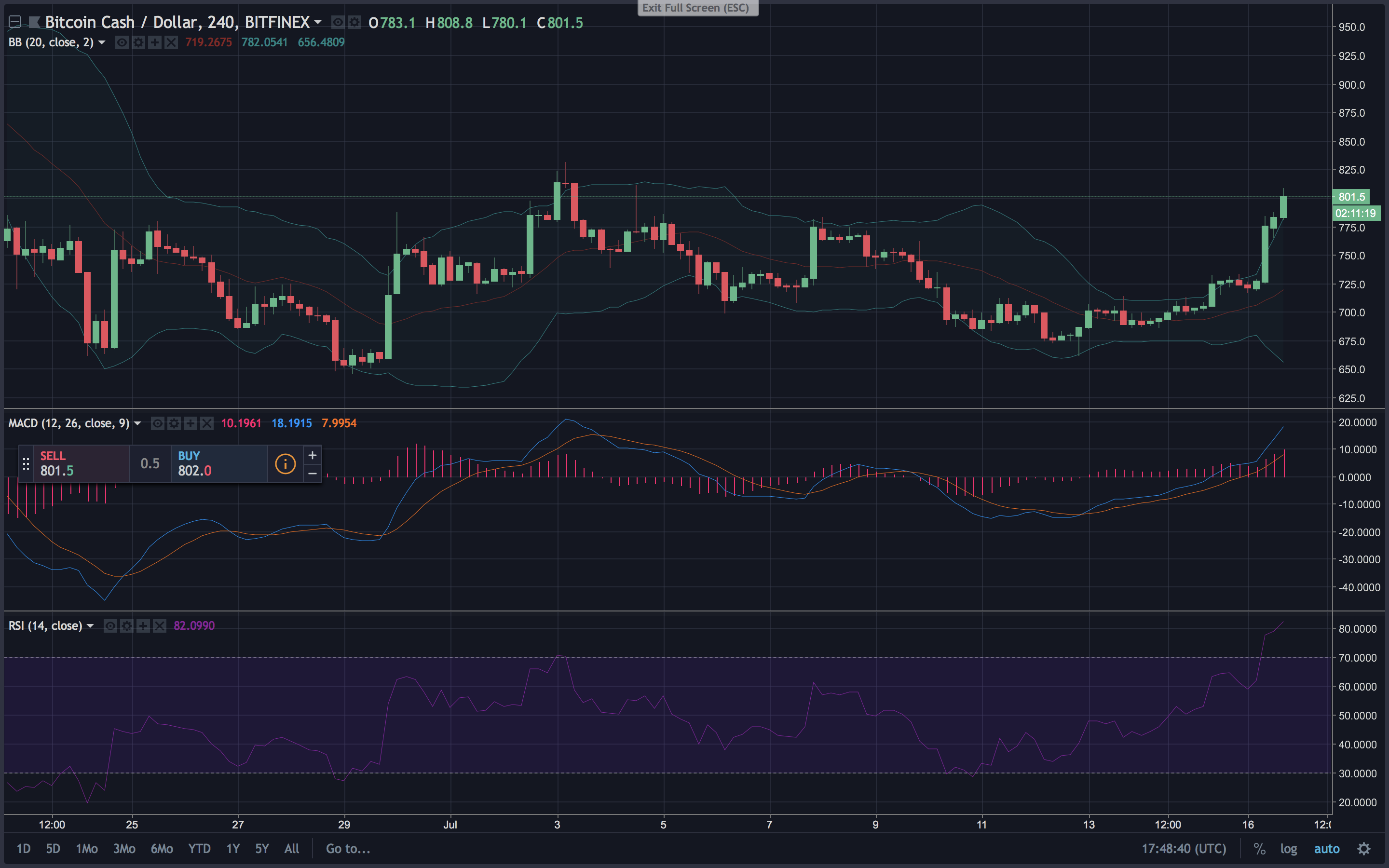This screenshot has width=1389, height=868.
Task: Click the 782.0541 BB upper band value
Action: pyautogui.click(x=264, y=42)
